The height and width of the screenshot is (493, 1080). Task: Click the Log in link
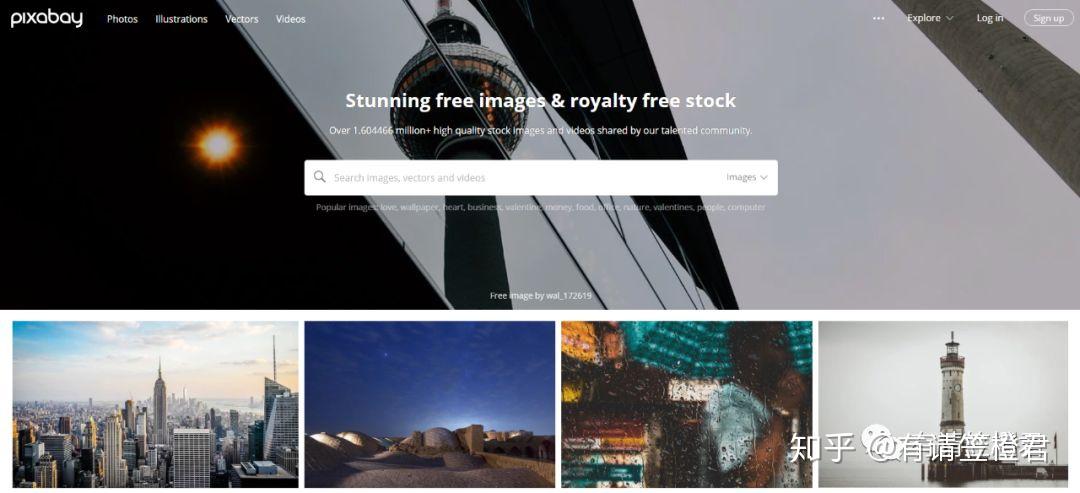point(990,18)
